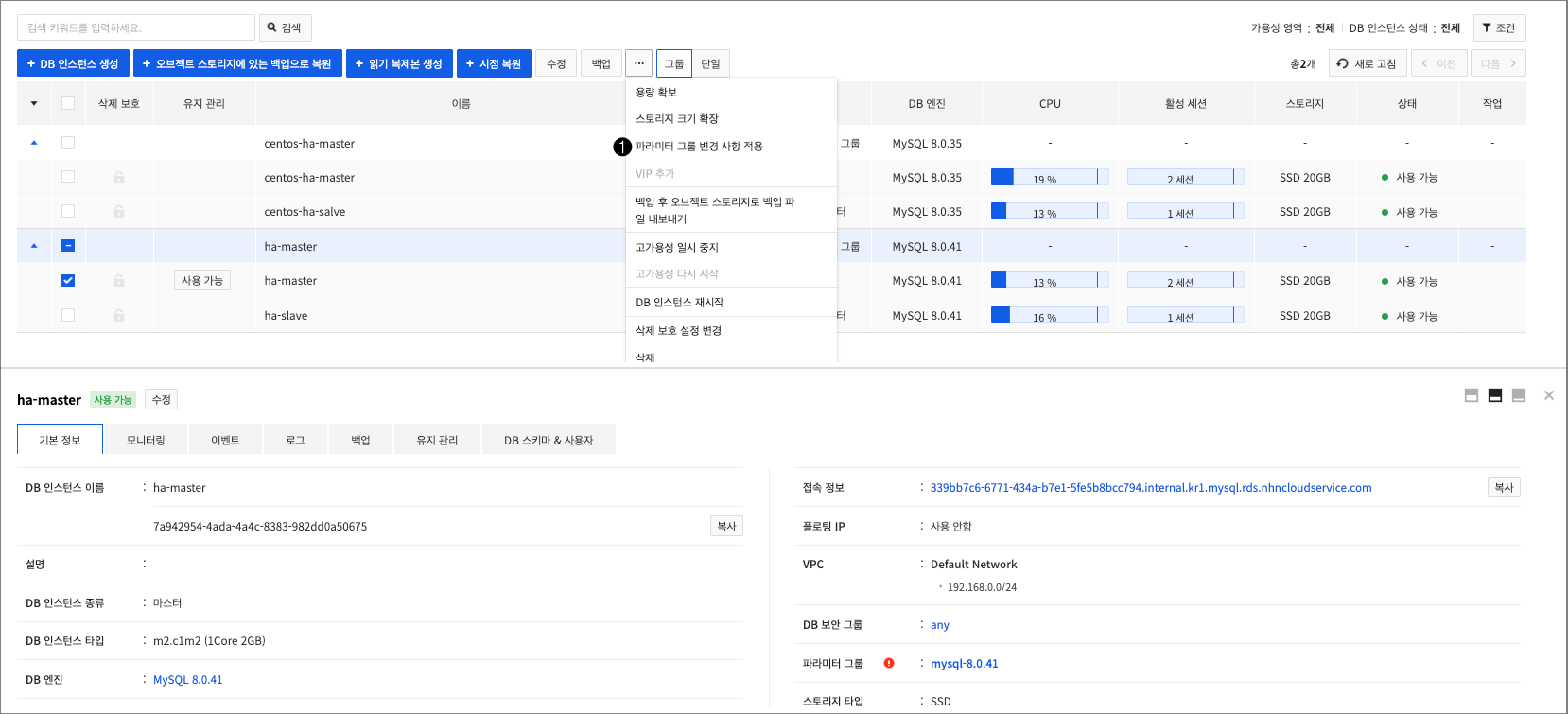Click CPU 16% bar for ha-slave
Screen dimensions: 1568x714
tap(1050, 315)
